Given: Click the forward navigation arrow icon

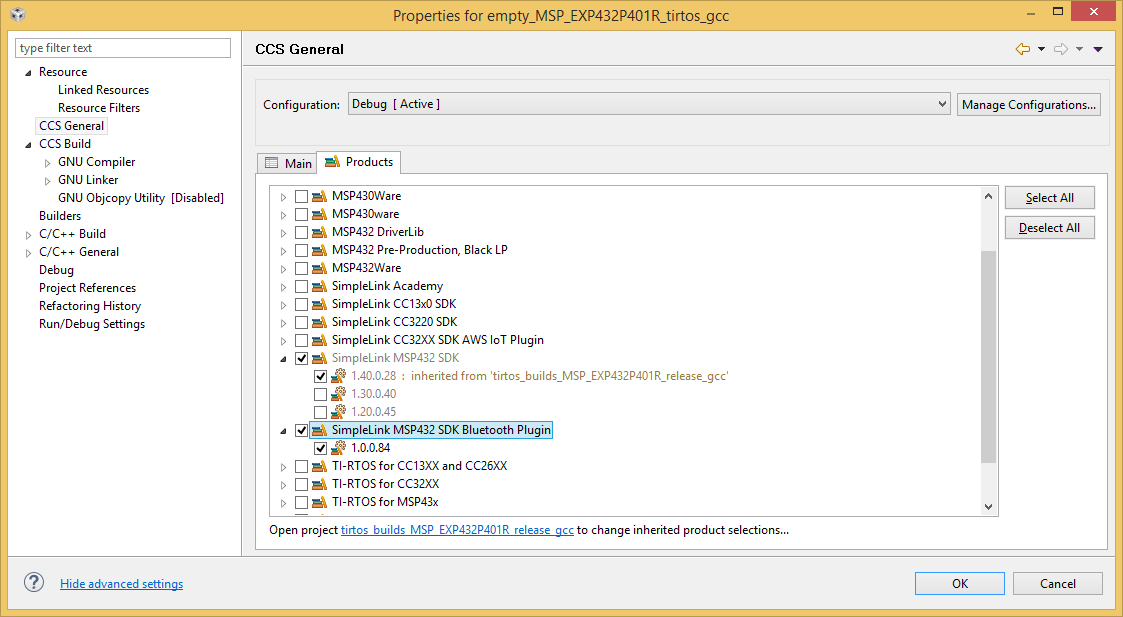Looking at the screenshot, I should [x=1061, y=49].
